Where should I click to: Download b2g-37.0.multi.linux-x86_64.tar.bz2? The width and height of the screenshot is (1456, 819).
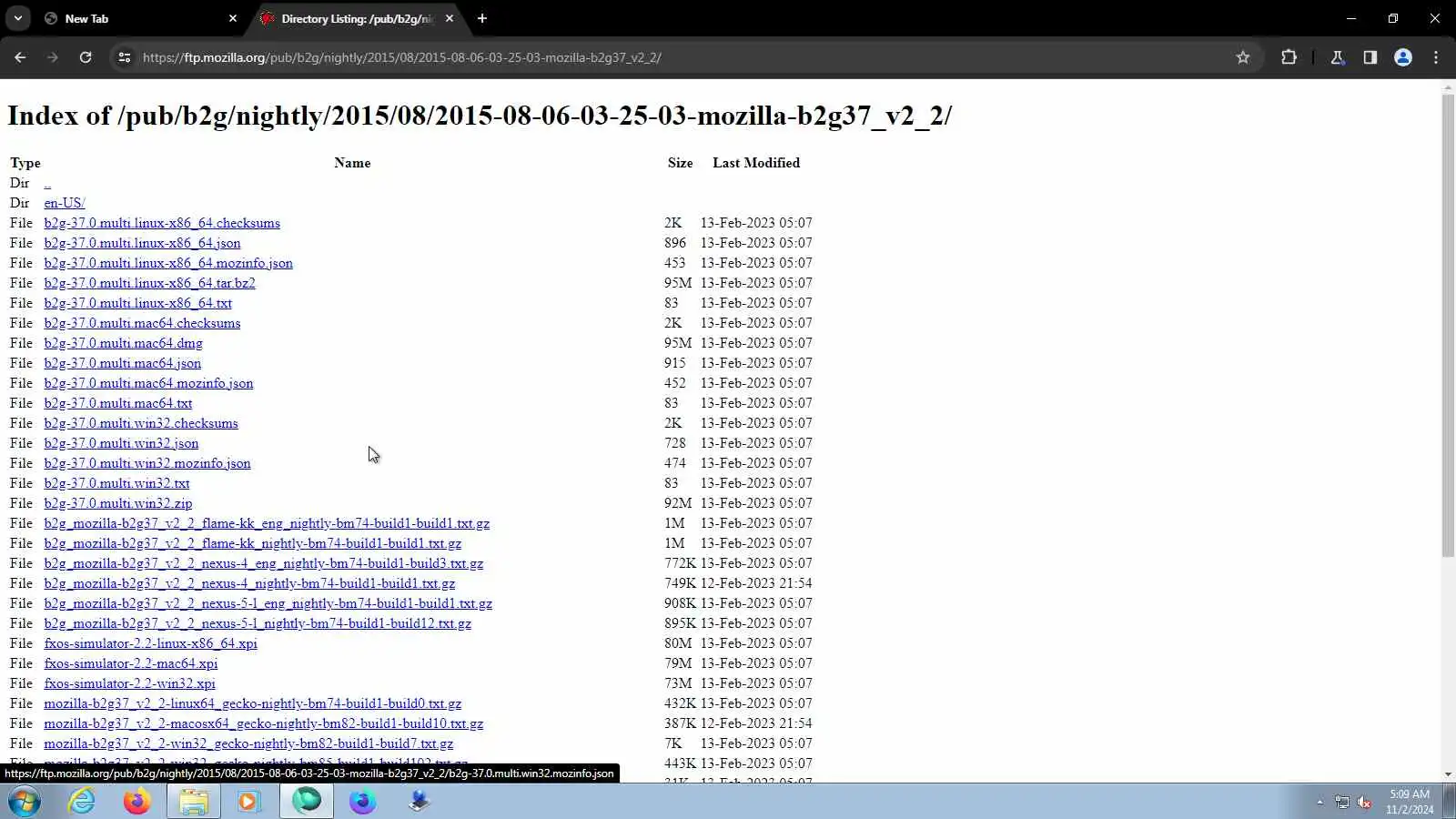tap(149, 283)
